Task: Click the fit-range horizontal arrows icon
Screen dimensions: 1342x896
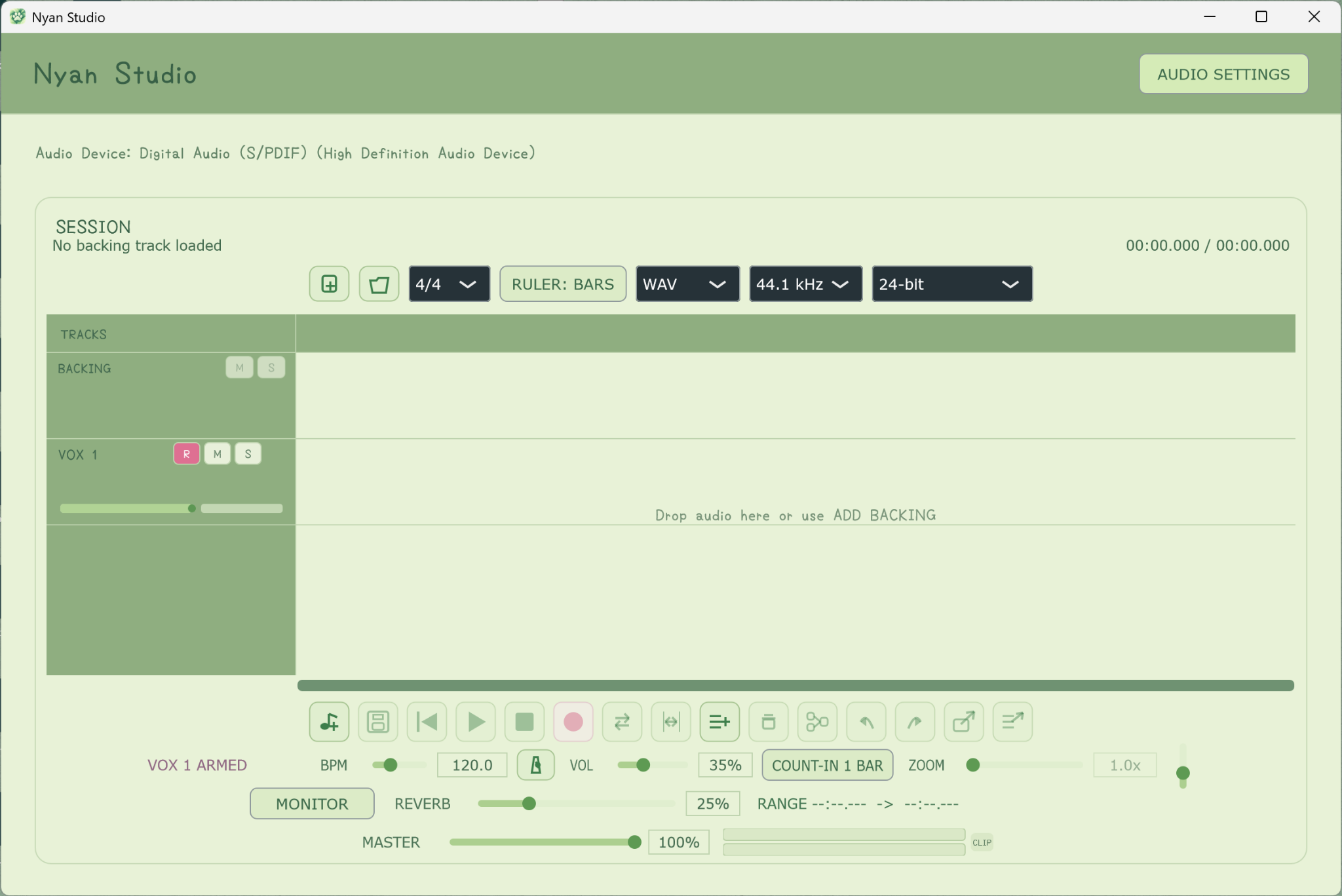Action: click(671, 722)
